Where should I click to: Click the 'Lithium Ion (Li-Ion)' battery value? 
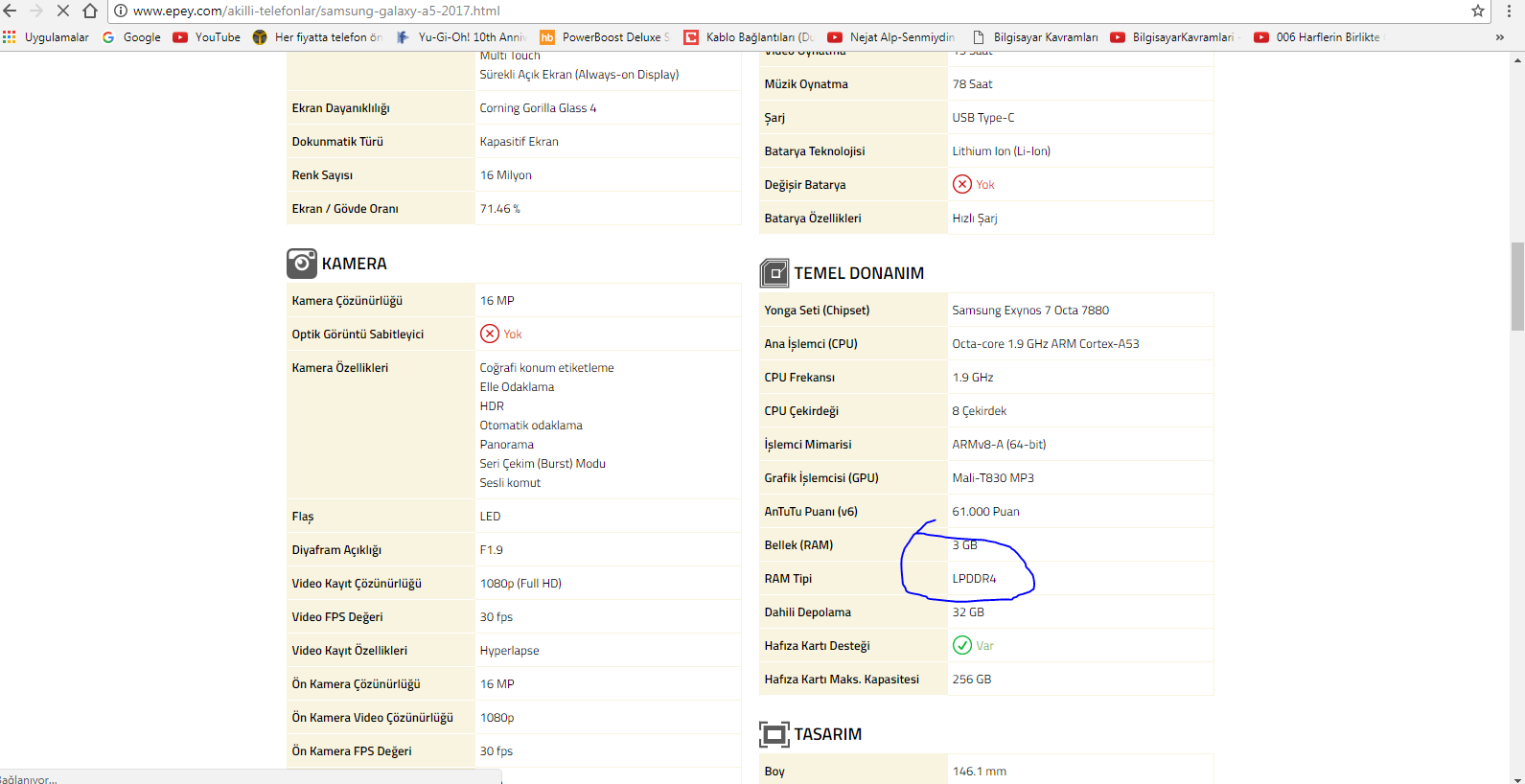pyautogui.click(x=1001, y=151)
